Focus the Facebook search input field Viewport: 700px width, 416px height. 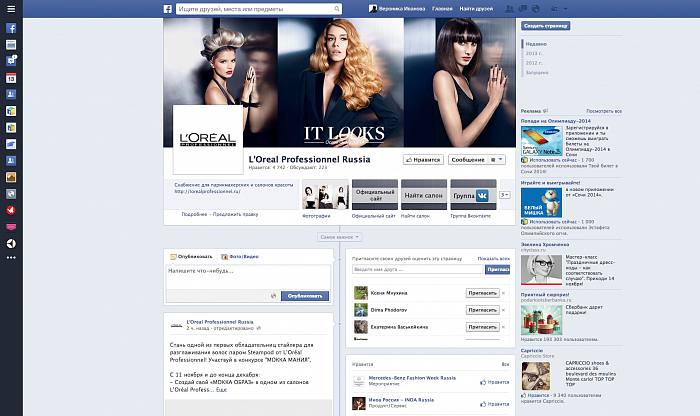click(x=254, y=9)
